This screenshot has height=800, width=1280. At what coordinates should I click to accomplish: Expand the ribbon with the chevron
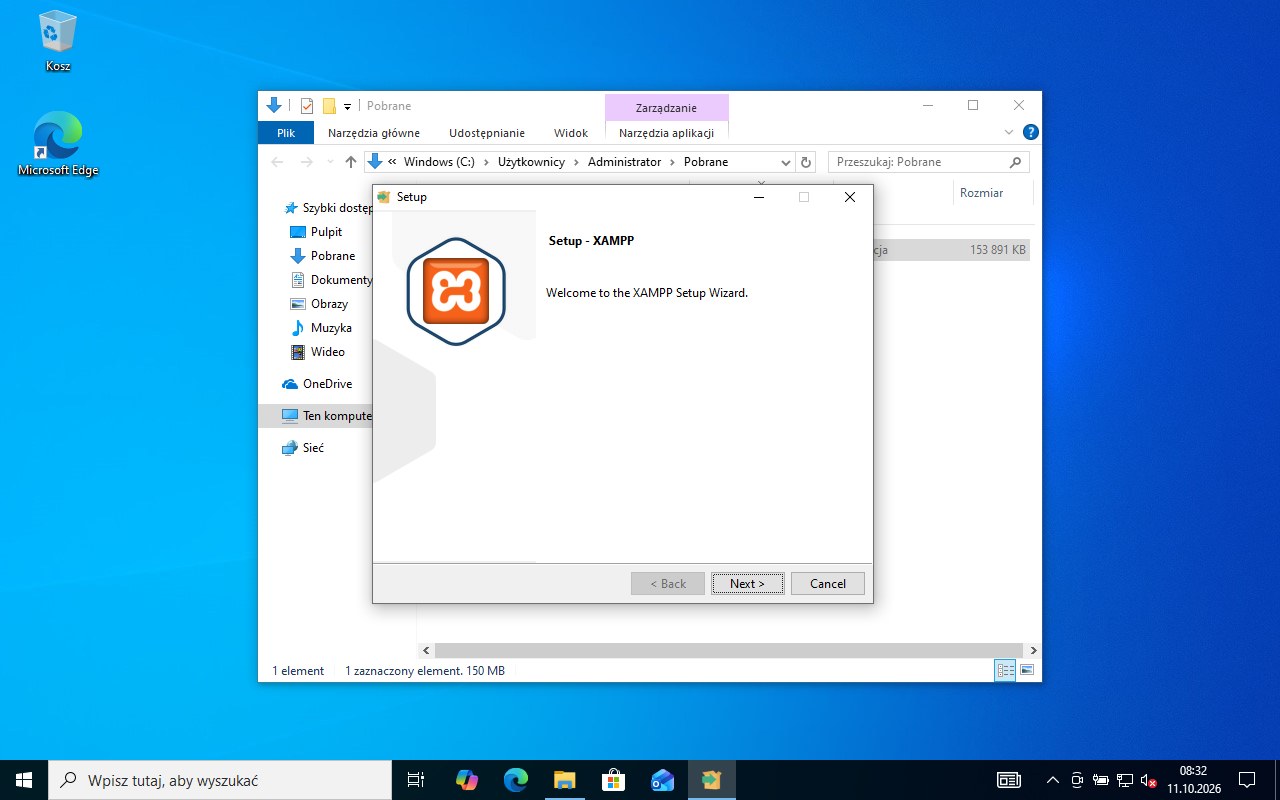coord(1009,132)
